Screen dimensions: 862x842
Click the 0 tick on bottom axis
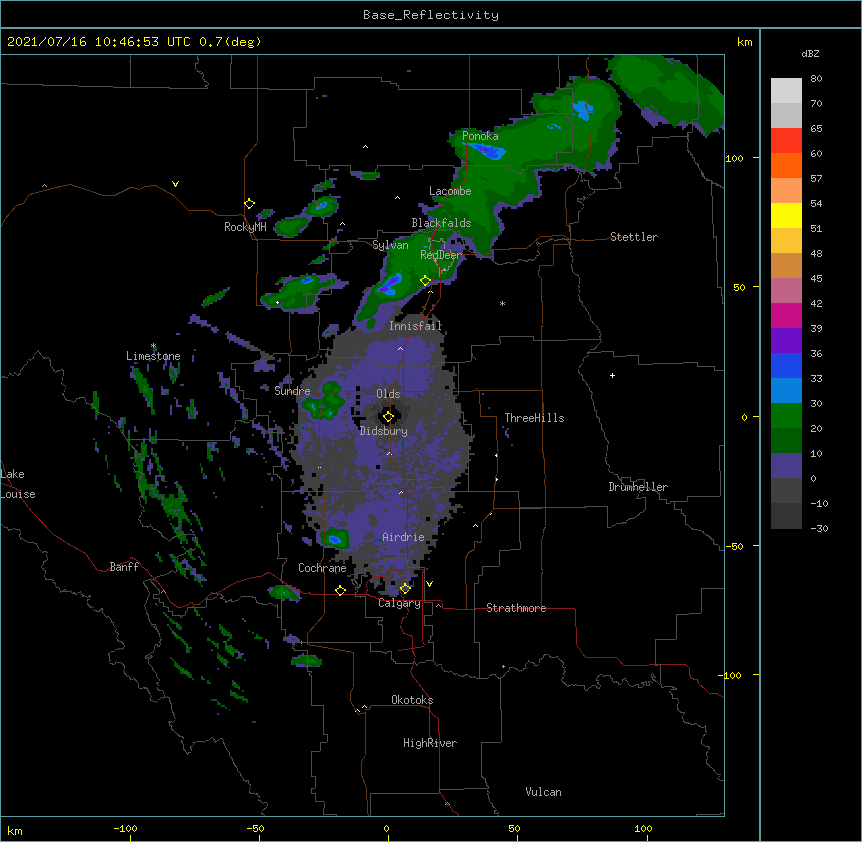tap(386, 828)
